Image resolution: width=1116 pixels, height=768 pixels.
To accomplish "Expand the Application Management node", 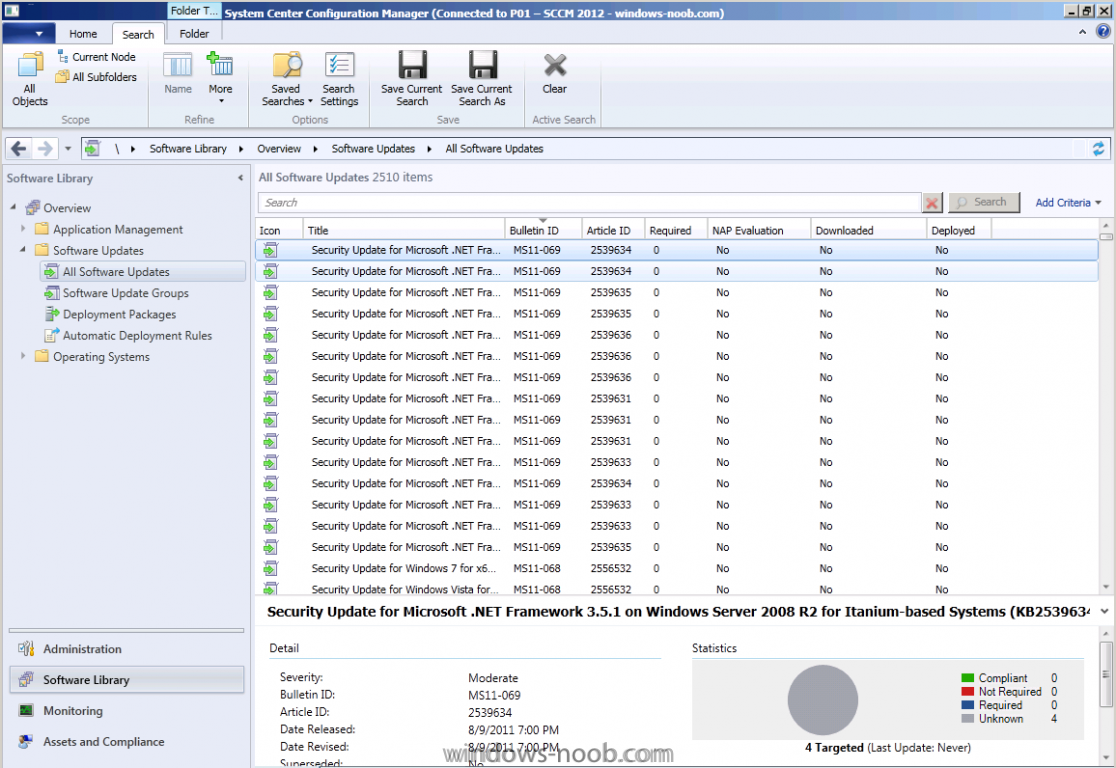I will coord(23,228).
